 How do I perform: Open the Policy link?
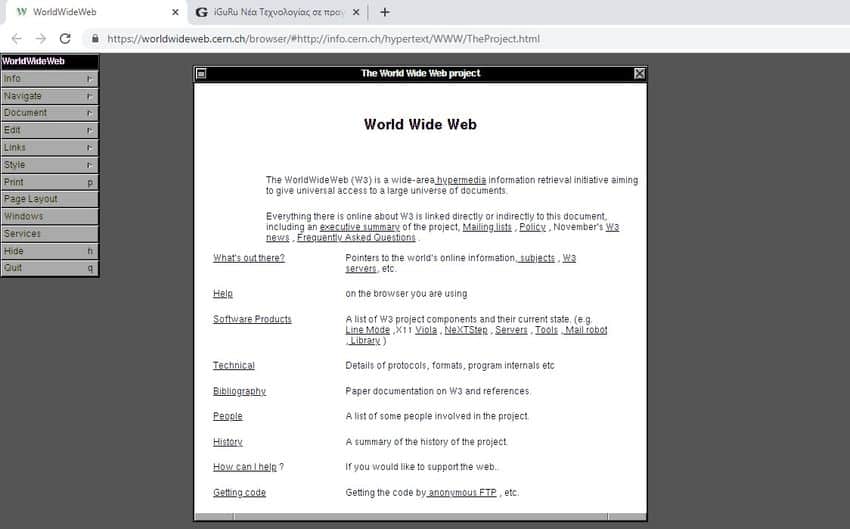[532, 227]
